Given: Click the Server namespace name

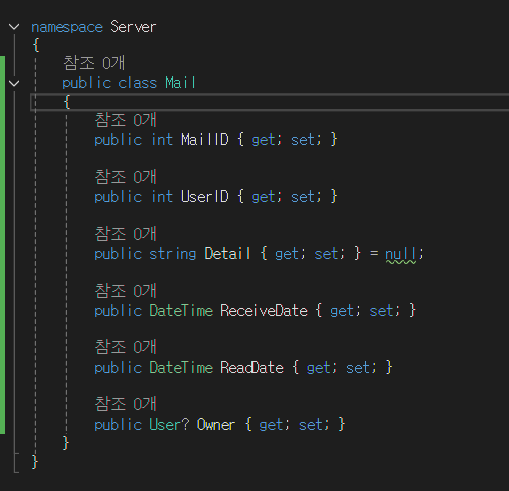Looking at the screenshot, I should tap(133, 27).
